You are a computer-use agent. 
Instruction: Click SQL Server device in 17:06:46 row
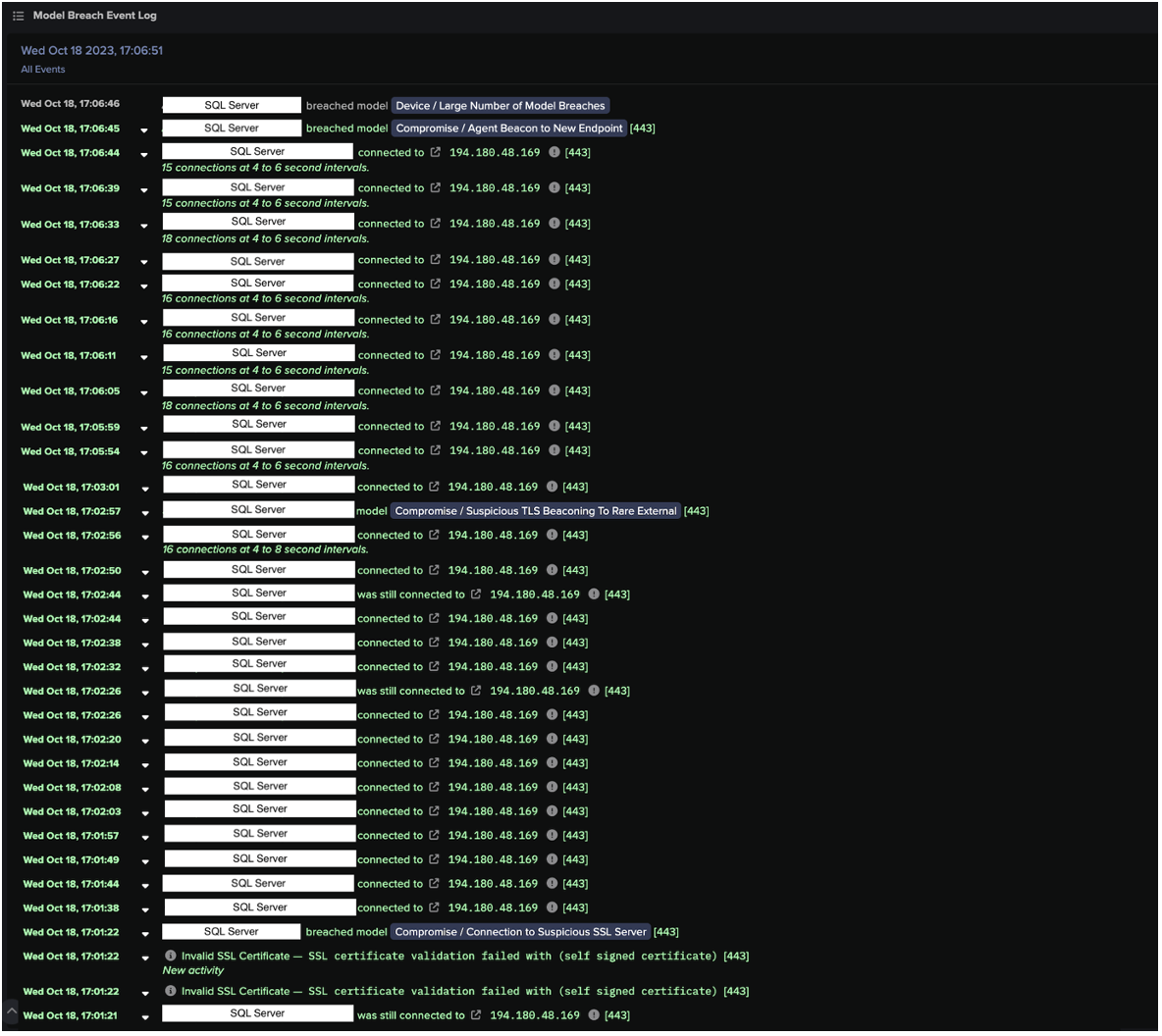[232, 106]
